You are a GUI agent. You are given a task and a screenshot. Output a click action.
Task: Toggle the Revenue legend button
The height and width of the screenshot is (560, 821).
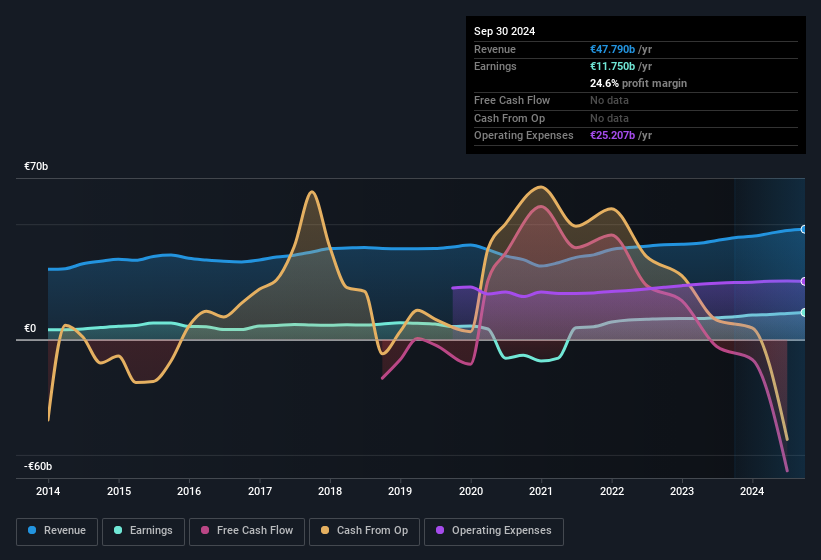pyautogui.click(x=57, y=531)
